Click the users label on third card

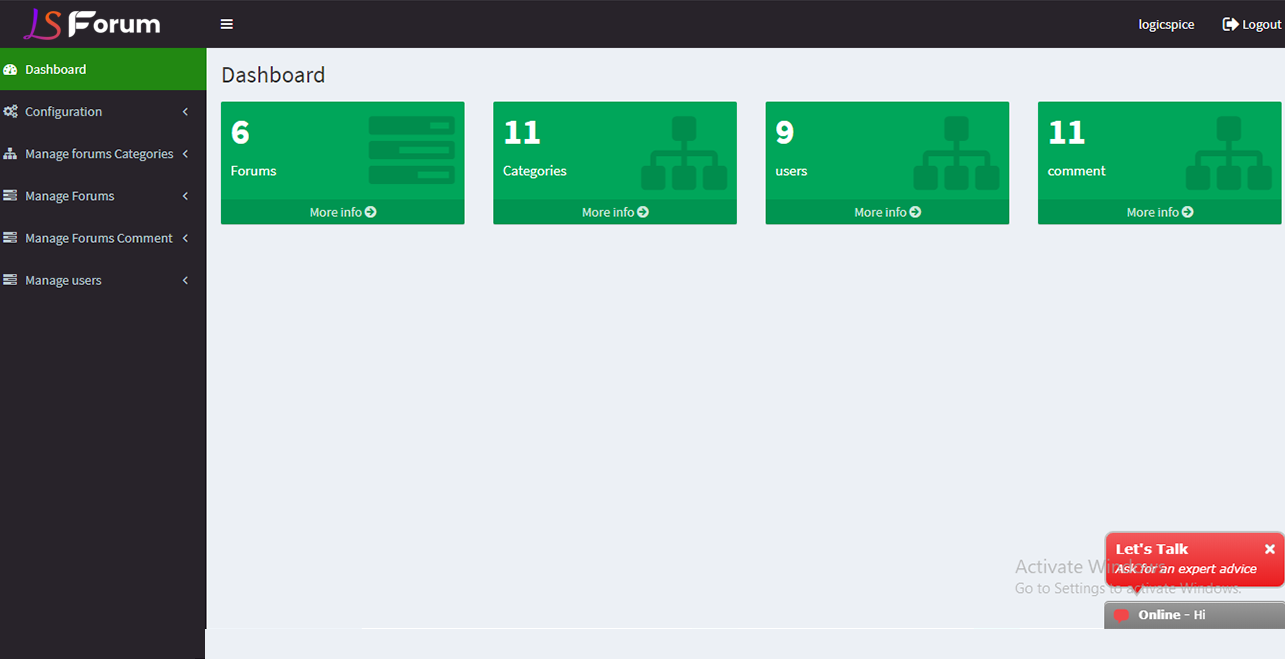(x=792, y=171)
